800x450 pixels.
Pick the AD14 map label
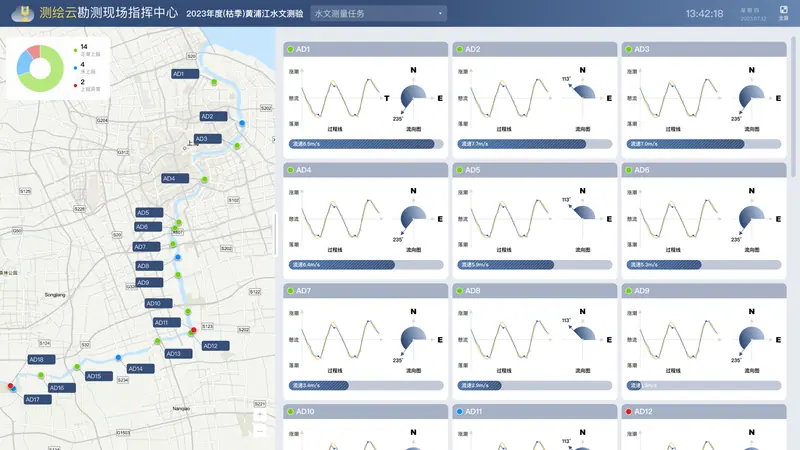(140, 369)
